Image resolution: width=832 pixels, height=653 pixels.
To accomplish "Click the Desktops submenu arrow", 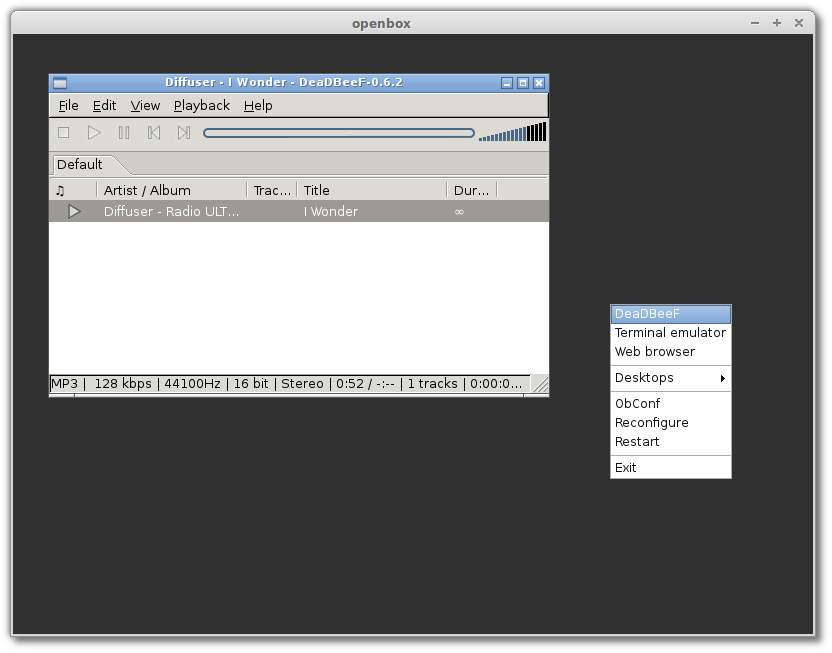I will (x=723, y=378).
